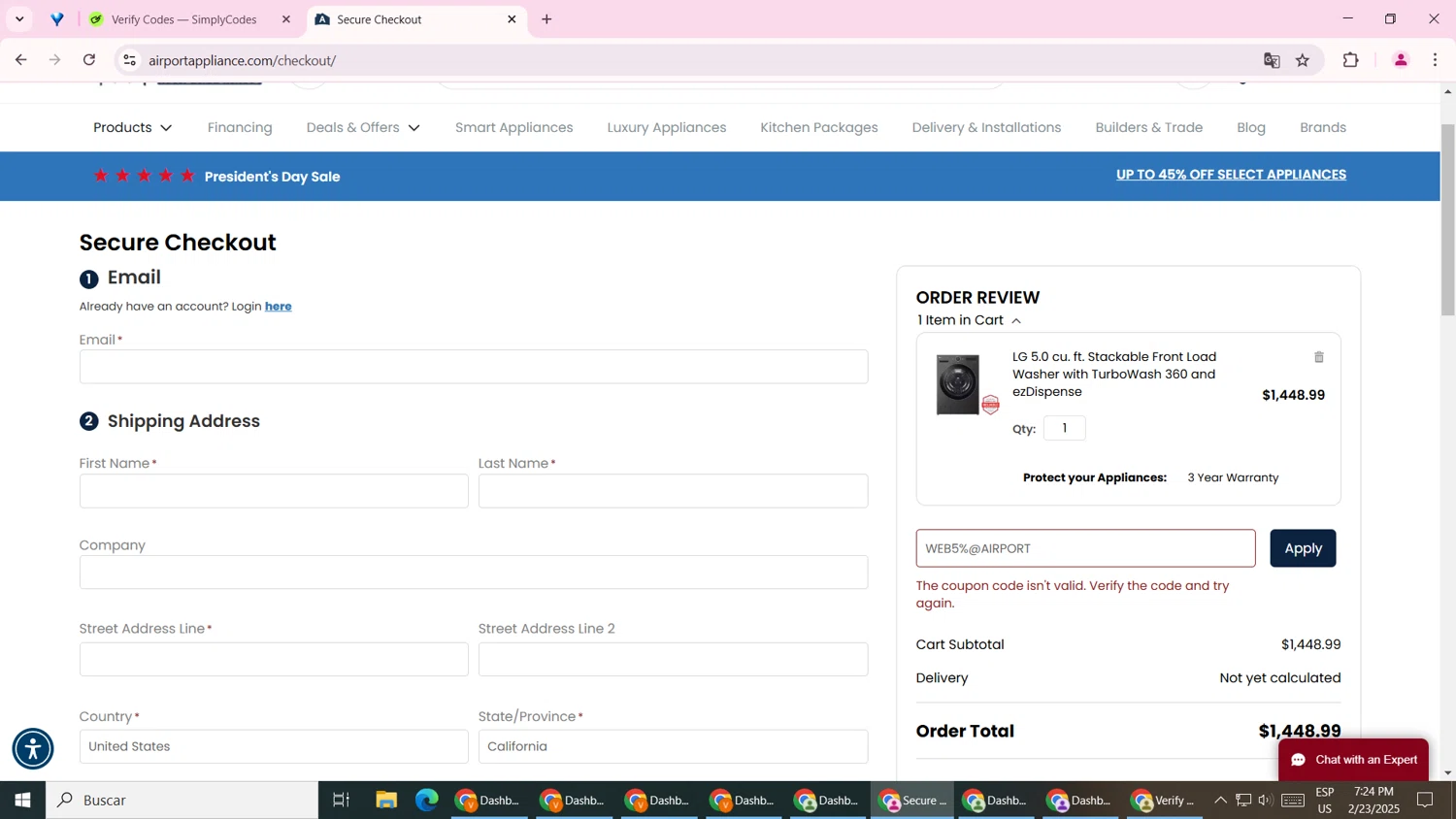Click the coupon code field
Viewport: 1456px width, 819px height.
click(x=1085, y=548)
